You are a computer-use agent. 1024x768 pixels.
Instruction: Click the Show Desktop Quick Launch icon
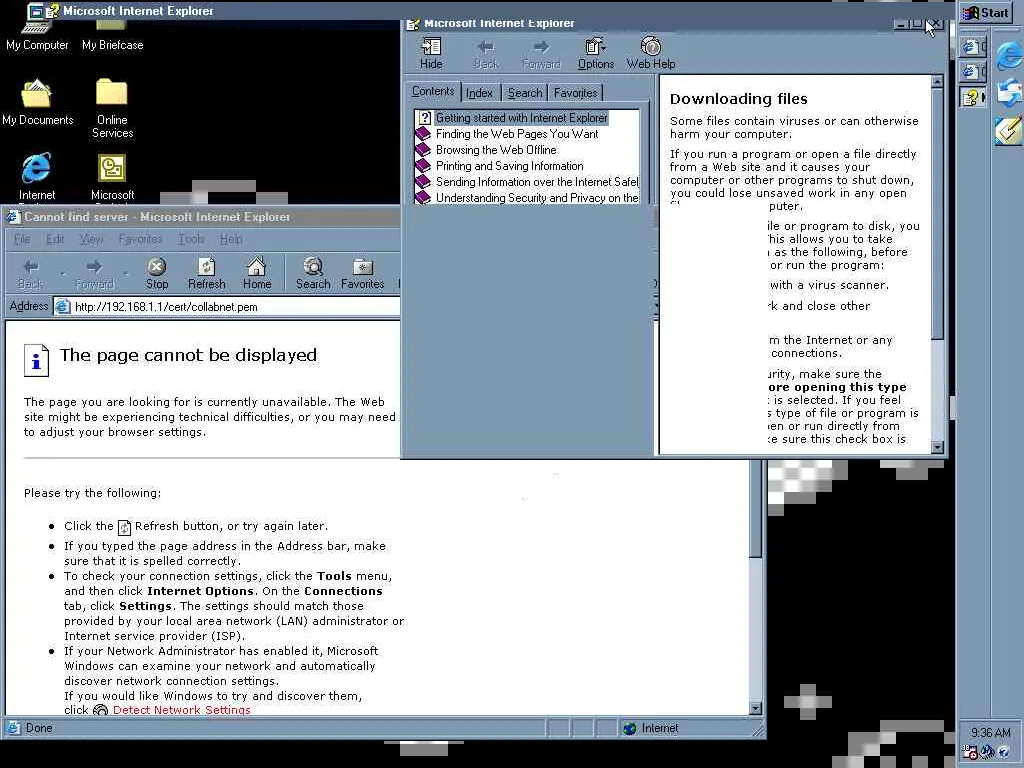click(1009, 129)
